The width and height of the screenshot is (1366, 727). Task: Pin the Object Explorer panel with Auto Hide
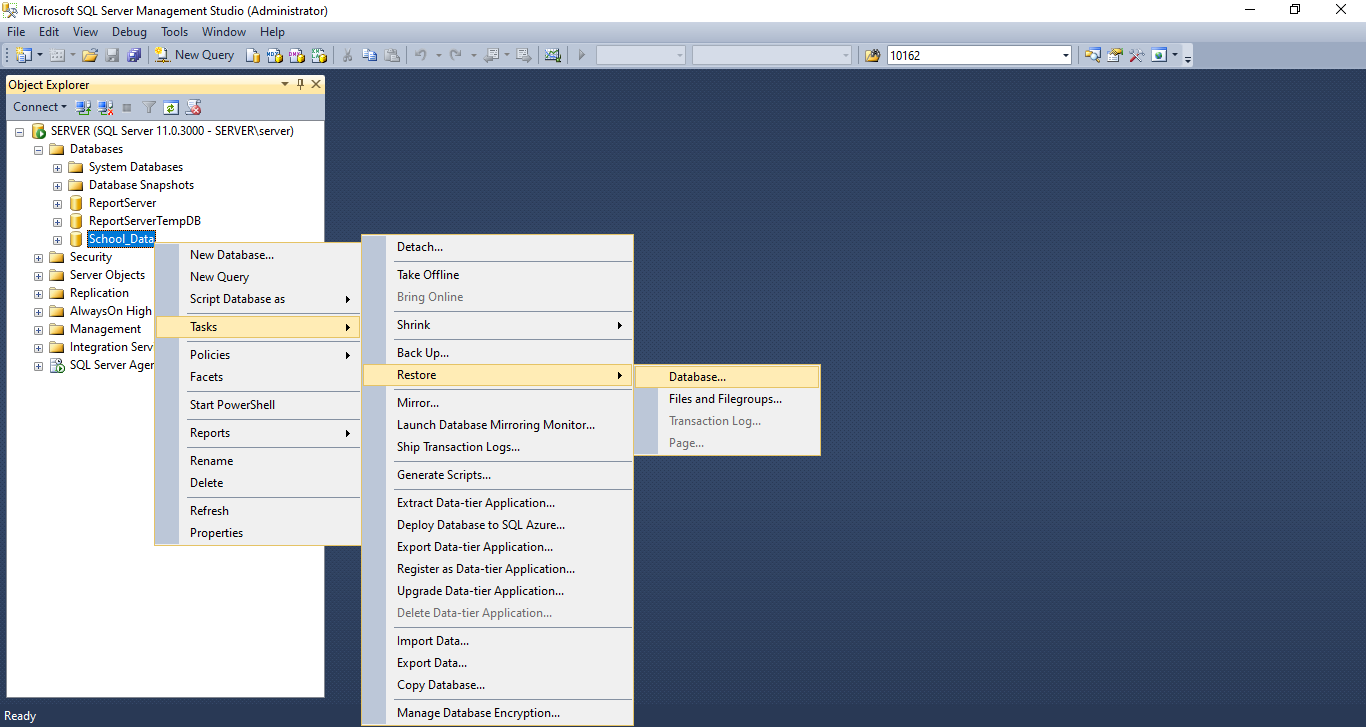click(301, 85)
